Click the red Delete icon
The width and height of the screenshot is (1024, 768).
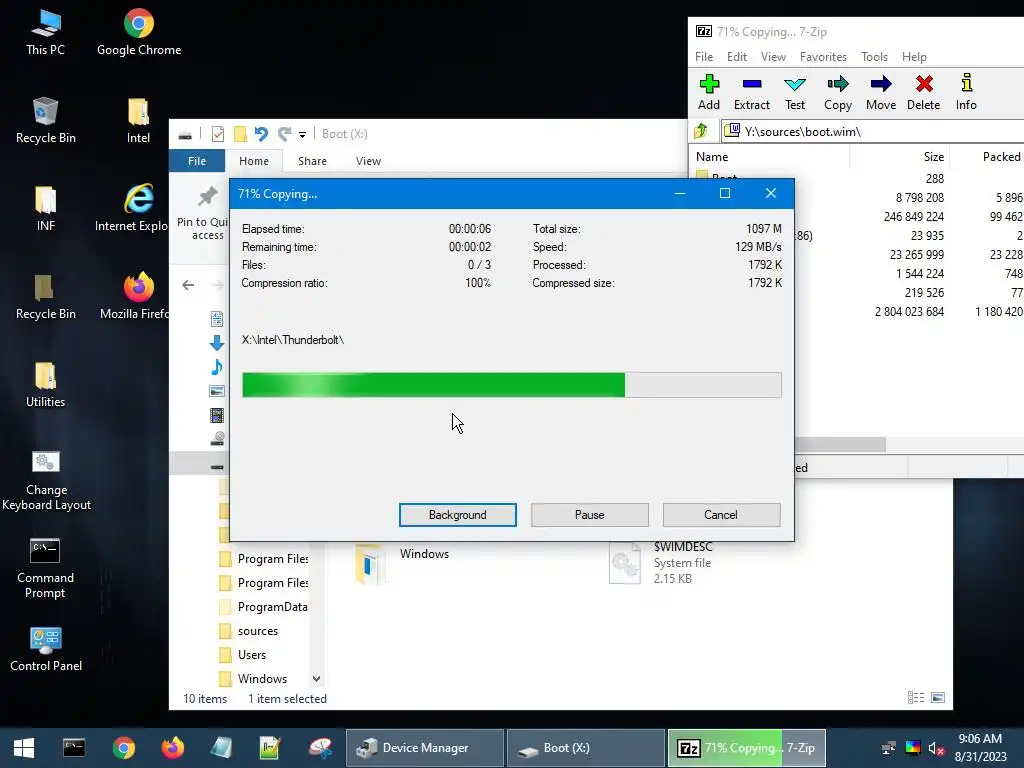923,93
